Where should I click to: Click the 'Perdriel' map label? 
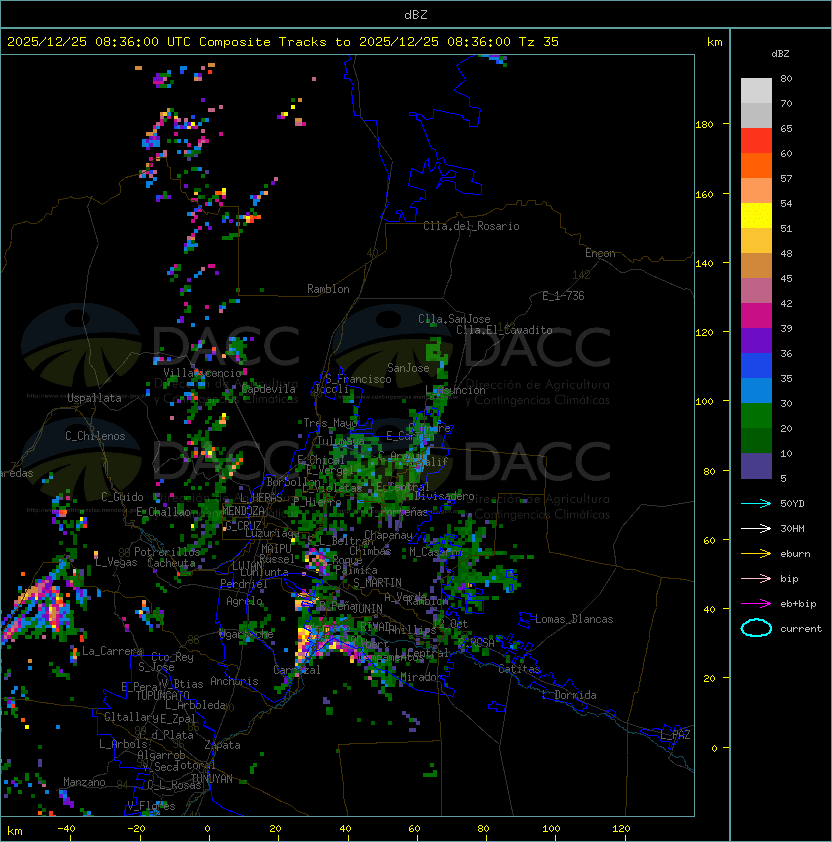[244, 584]
